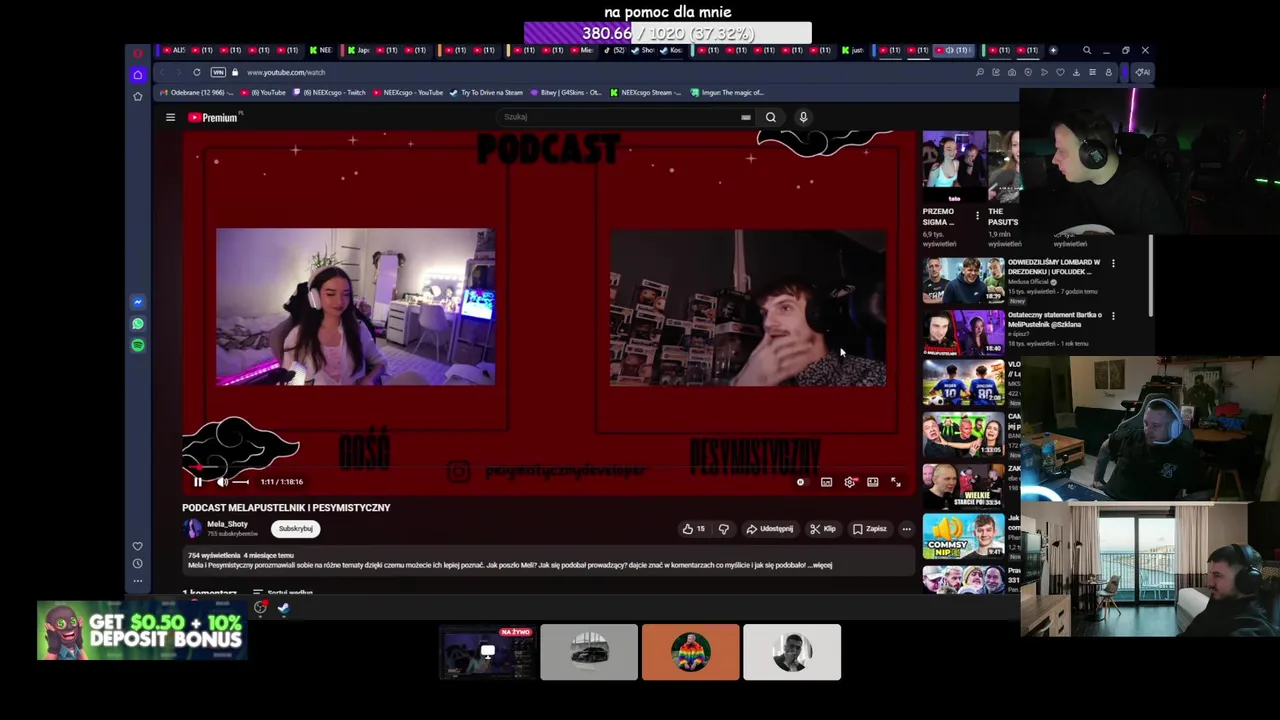Seek on the red video progress bar
This screenshot has width=1280, height=720.
pos(547,467)
